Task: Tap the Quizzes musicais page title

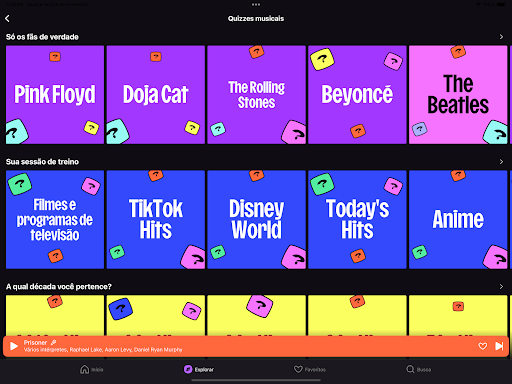Action: pos(256,18)
